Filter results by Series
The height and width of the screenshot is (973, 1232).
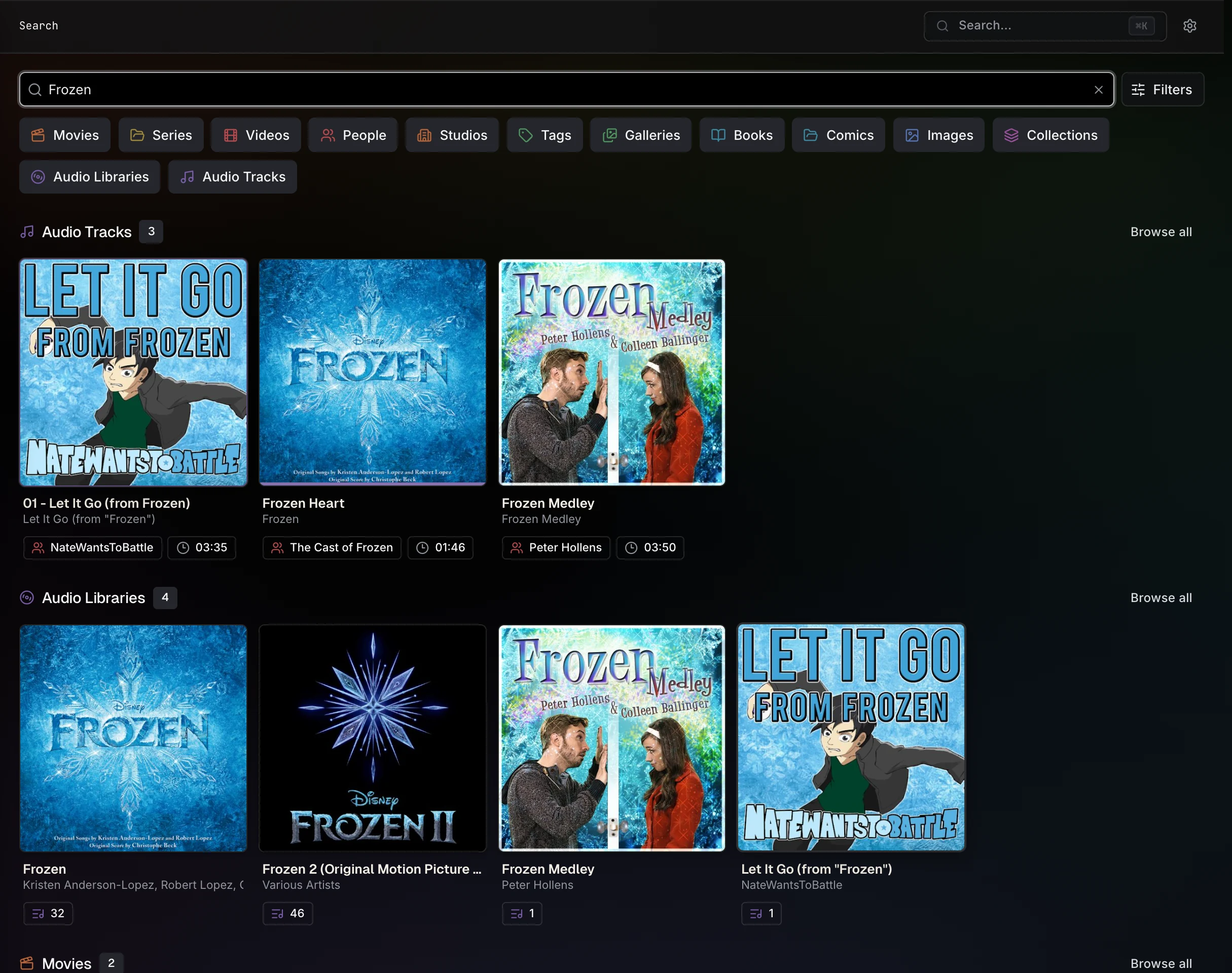tap(161, 135)
